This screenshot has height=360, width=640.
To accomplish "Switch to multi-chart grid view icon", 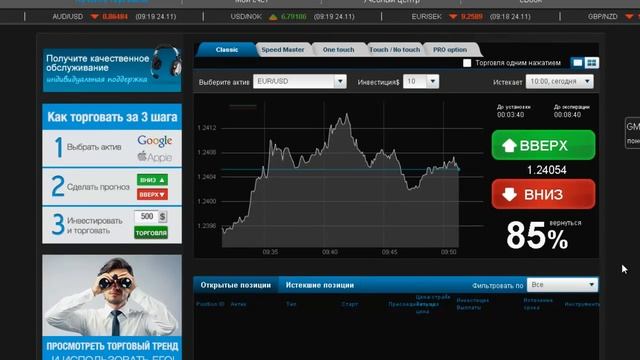I will pyautogui.click(x=591, y=63).
